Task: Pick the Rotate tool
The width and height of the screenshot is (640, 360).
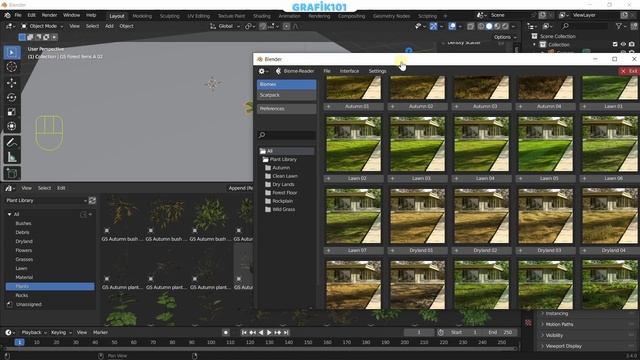Action: pos(11,97)
